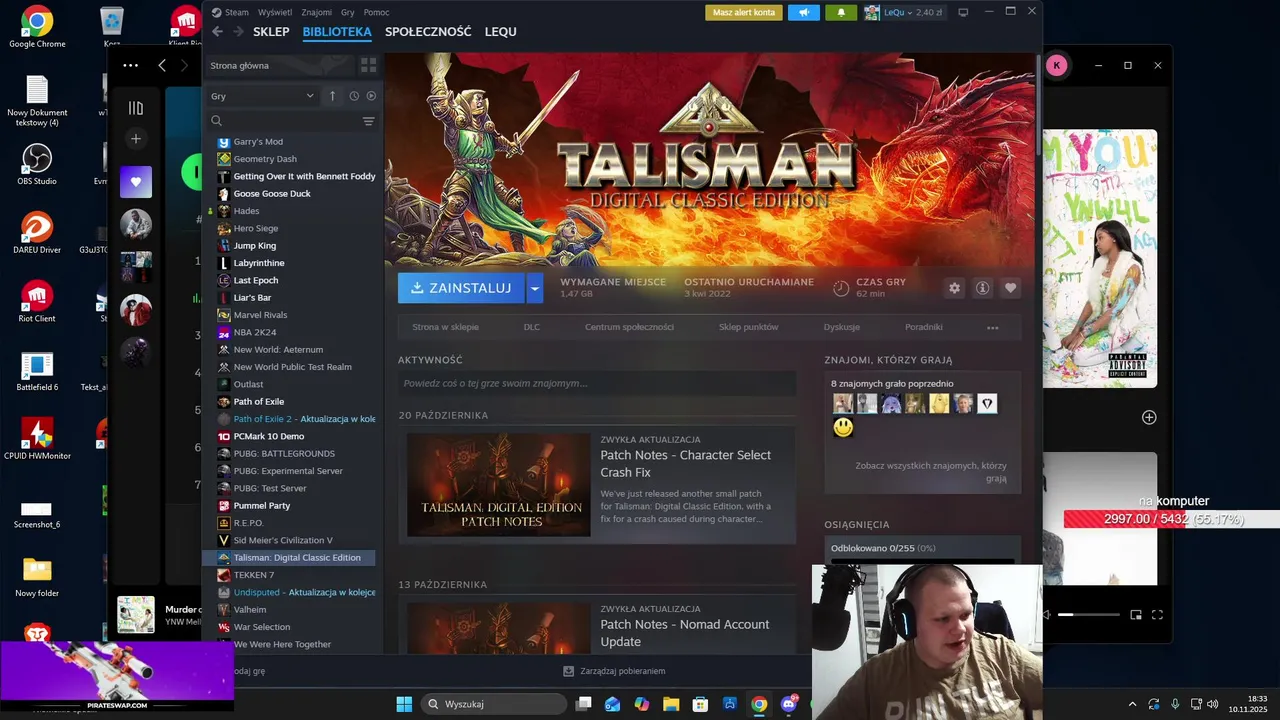Open the Wyświetl menu
The image size is (1280, 720).
click(x=275, y=12)
